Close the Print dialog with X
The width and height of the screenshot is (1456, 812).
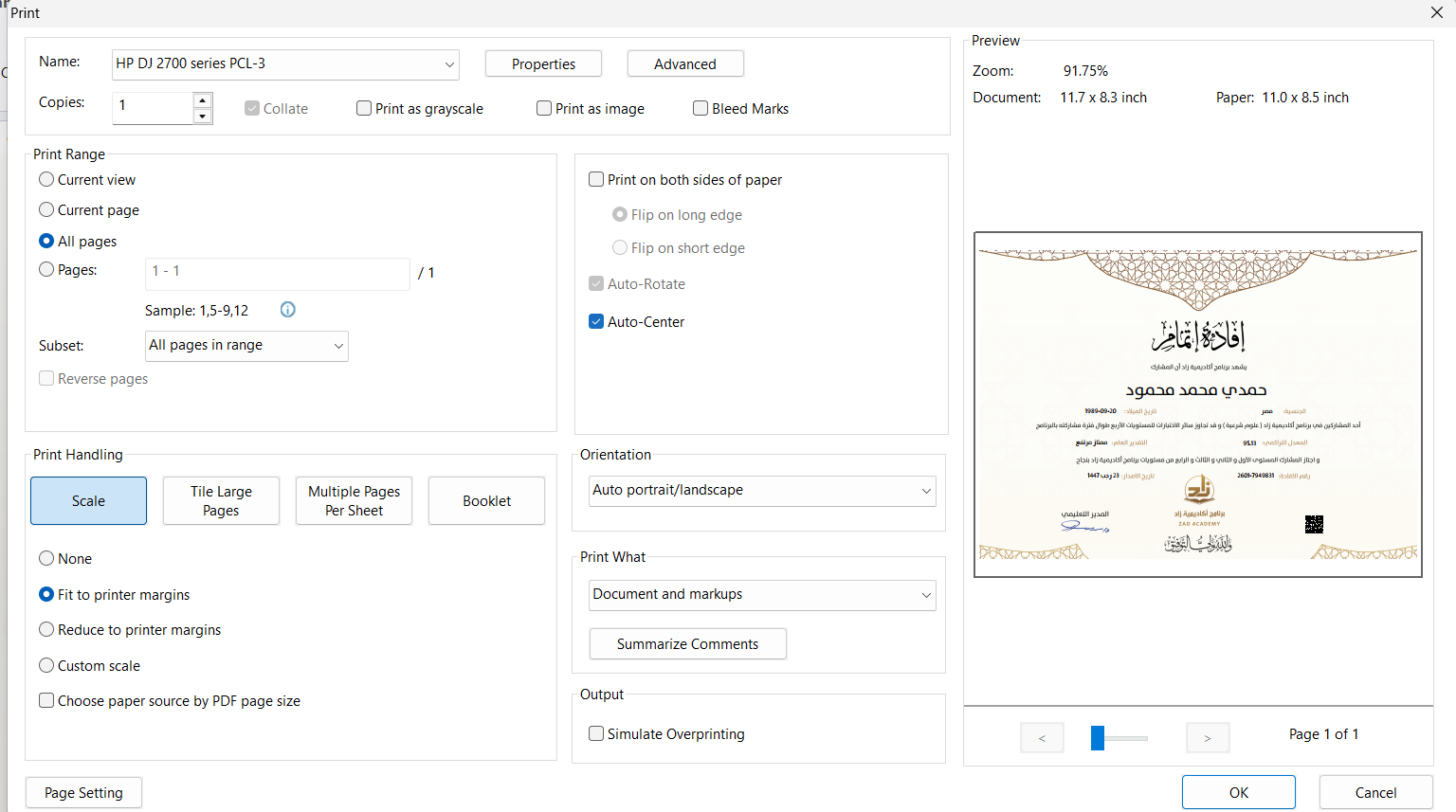1436,12
